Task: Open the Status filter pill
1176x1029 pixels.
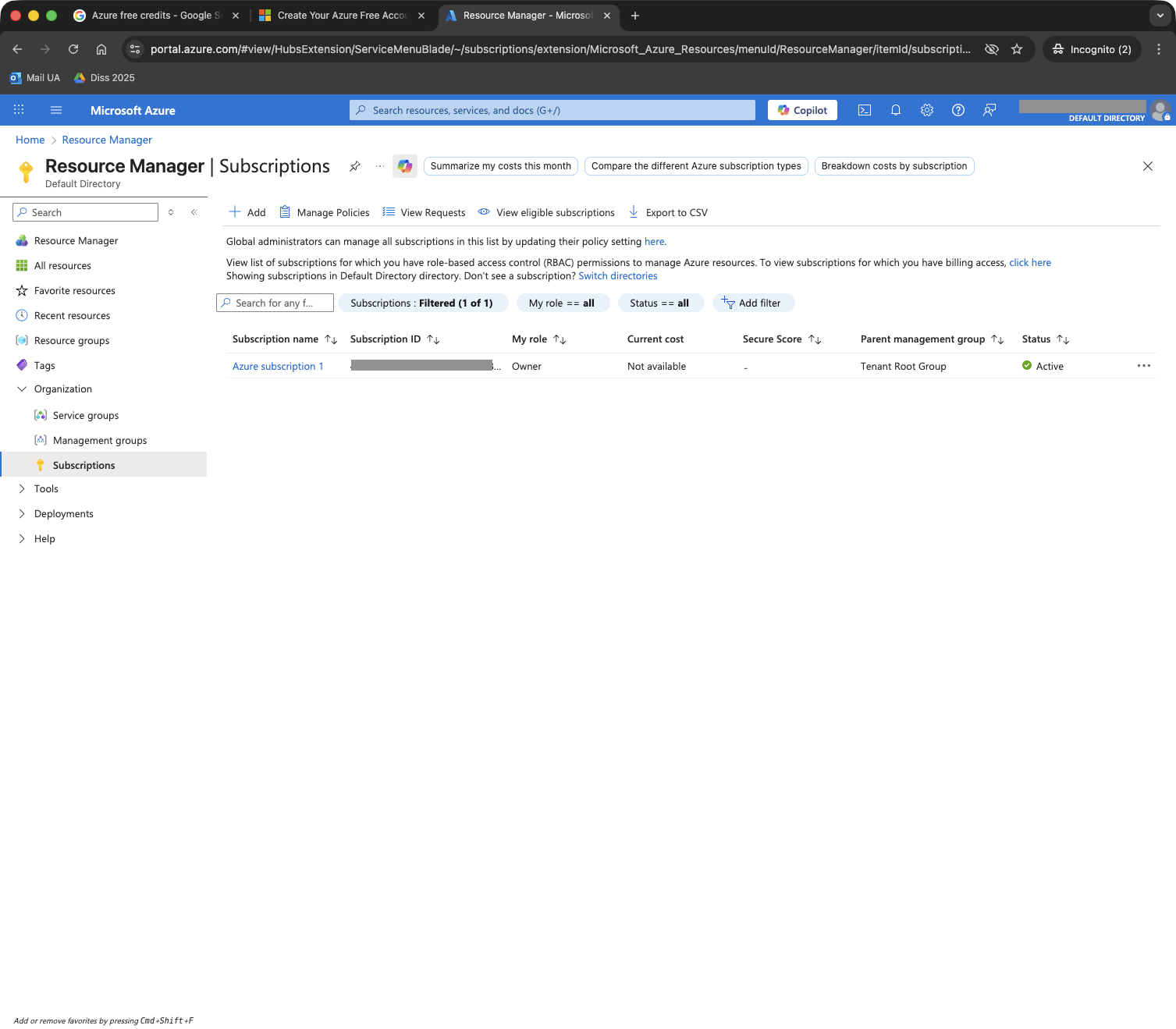Action: [x=659, y=303]
